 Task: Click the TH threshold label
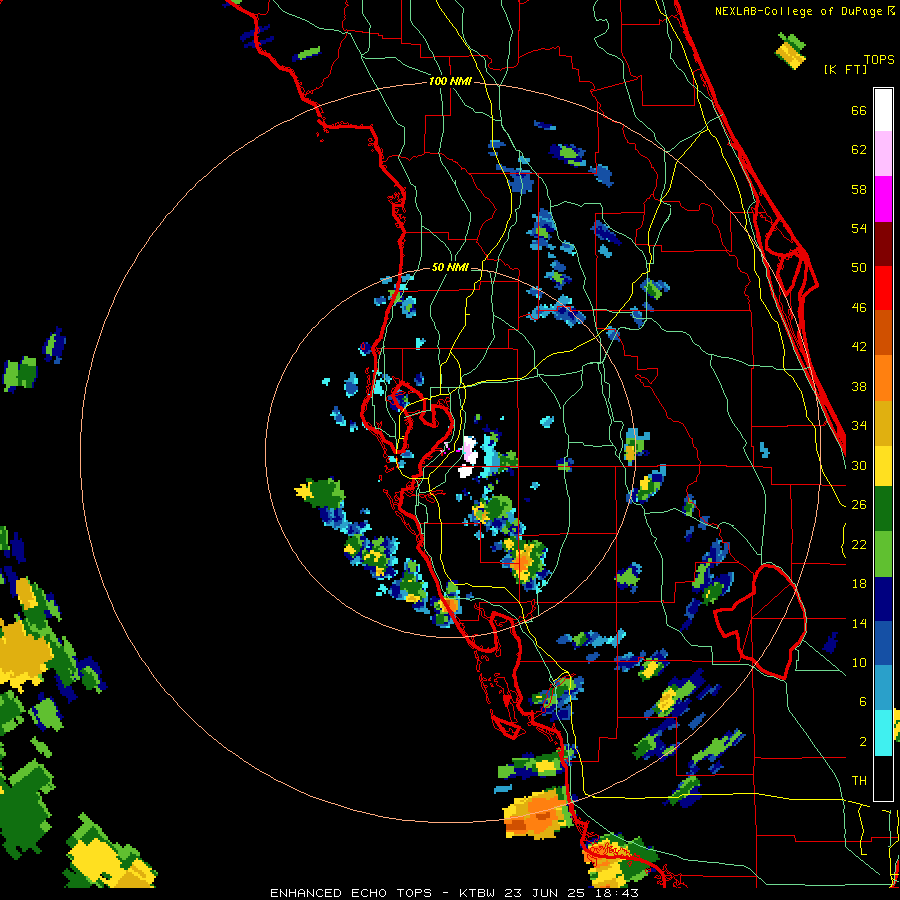(x=859, y=781)
